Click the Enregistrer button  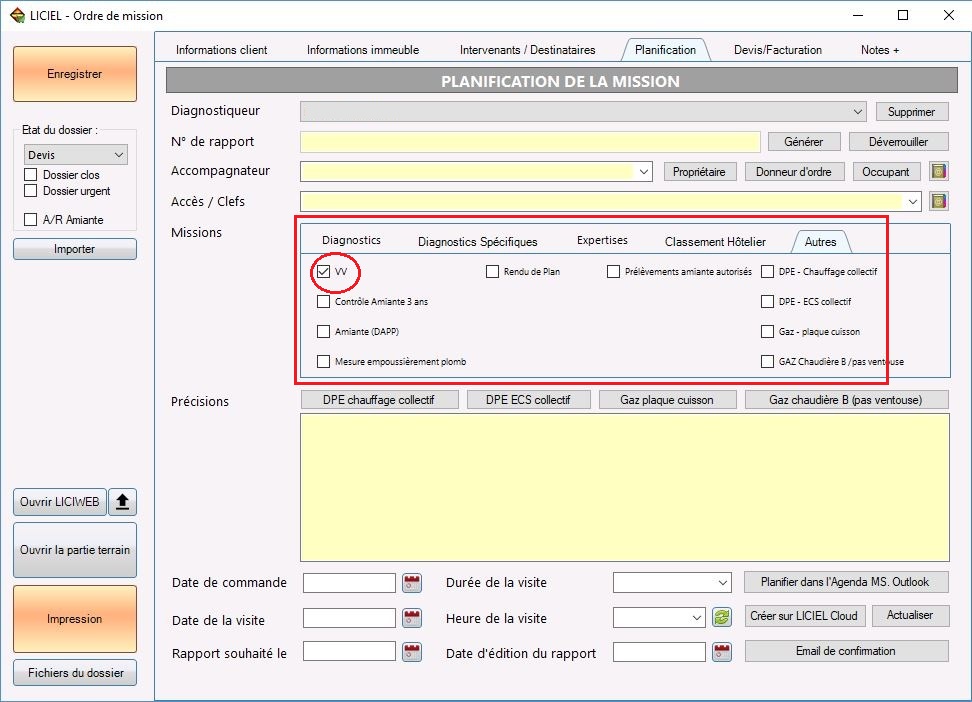[x=75, y=74]
